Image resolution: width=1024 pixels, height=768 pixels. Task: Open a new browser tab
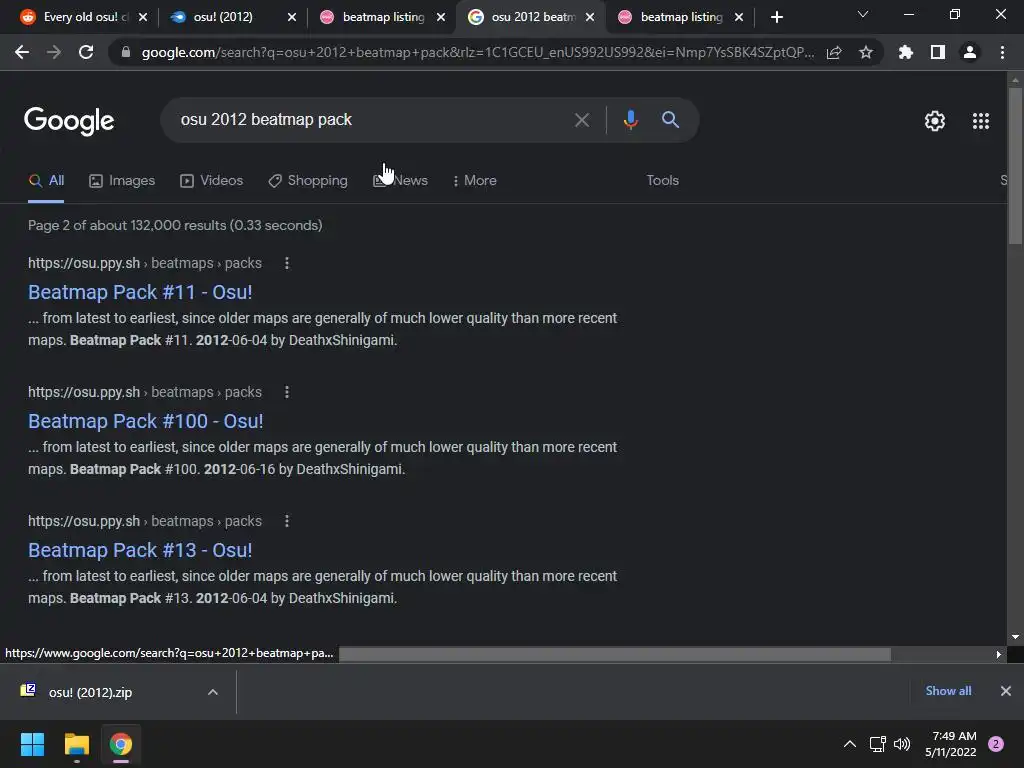[776, 17]
